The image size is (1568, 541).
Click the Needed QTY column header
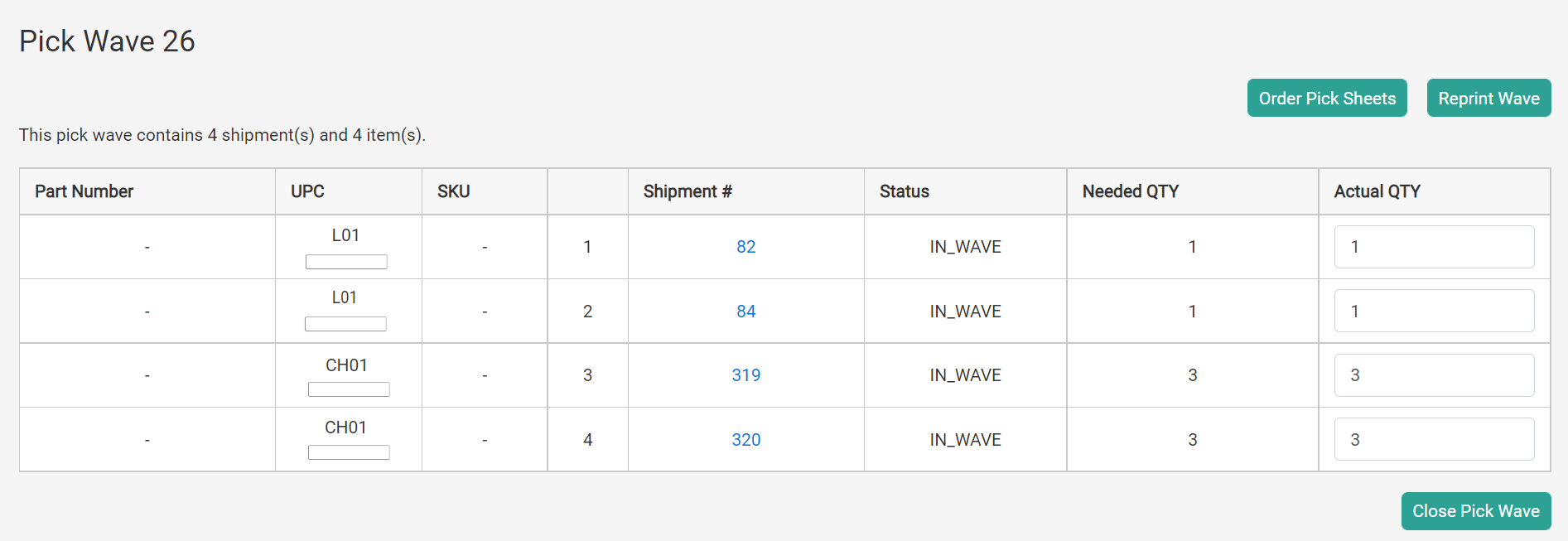click(x=1130, y=191)
